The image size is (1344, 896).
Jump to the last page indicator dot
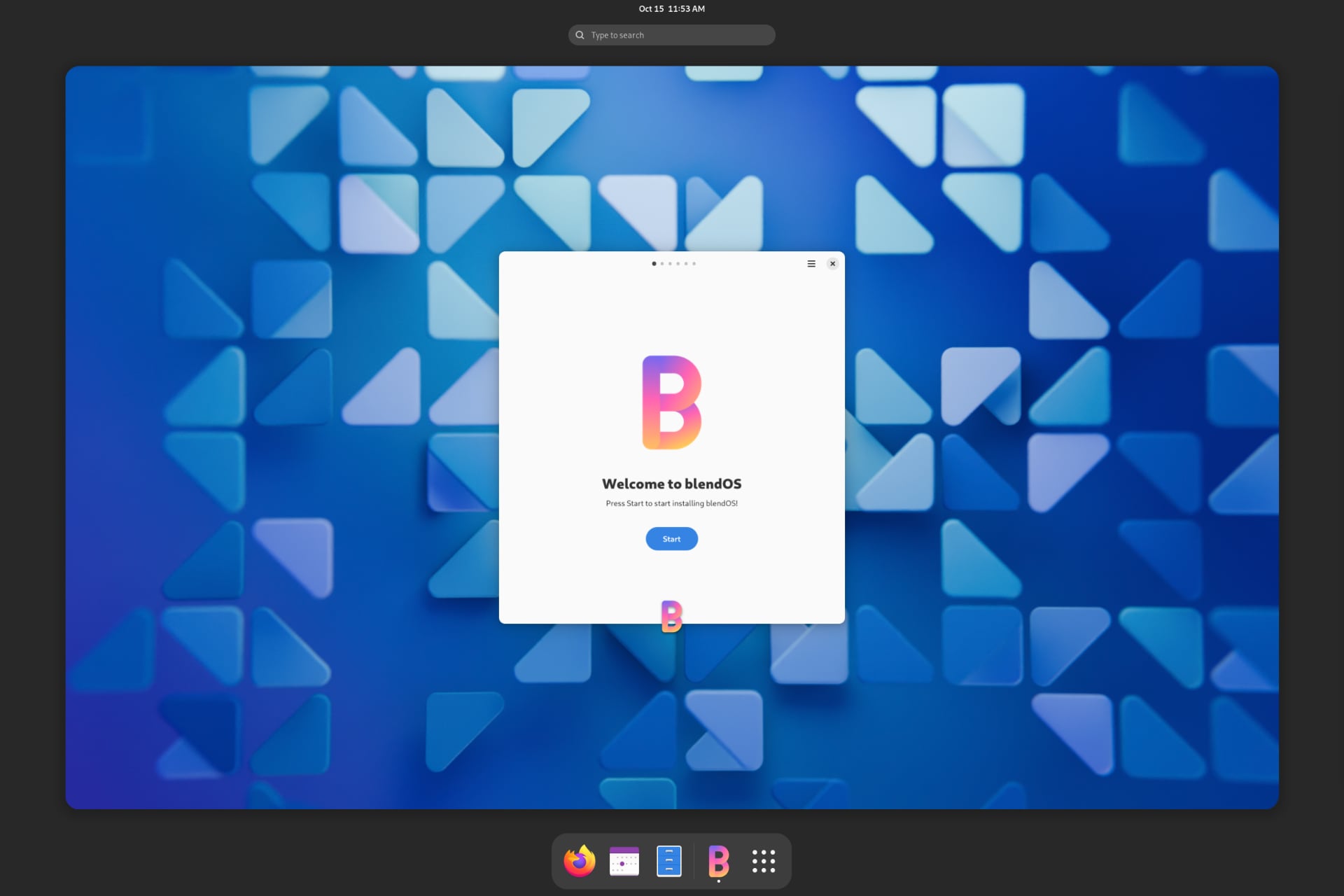[694, 264]
